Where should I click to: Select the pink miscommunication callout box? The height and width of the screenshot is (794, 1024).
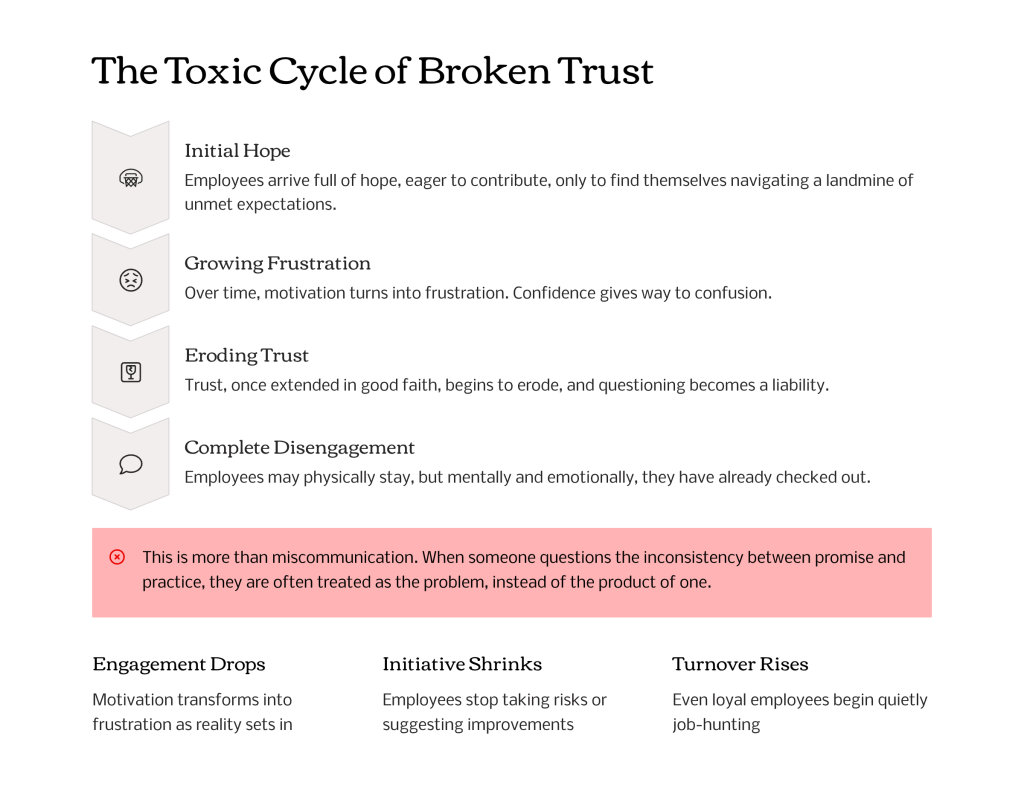(512, 573)
